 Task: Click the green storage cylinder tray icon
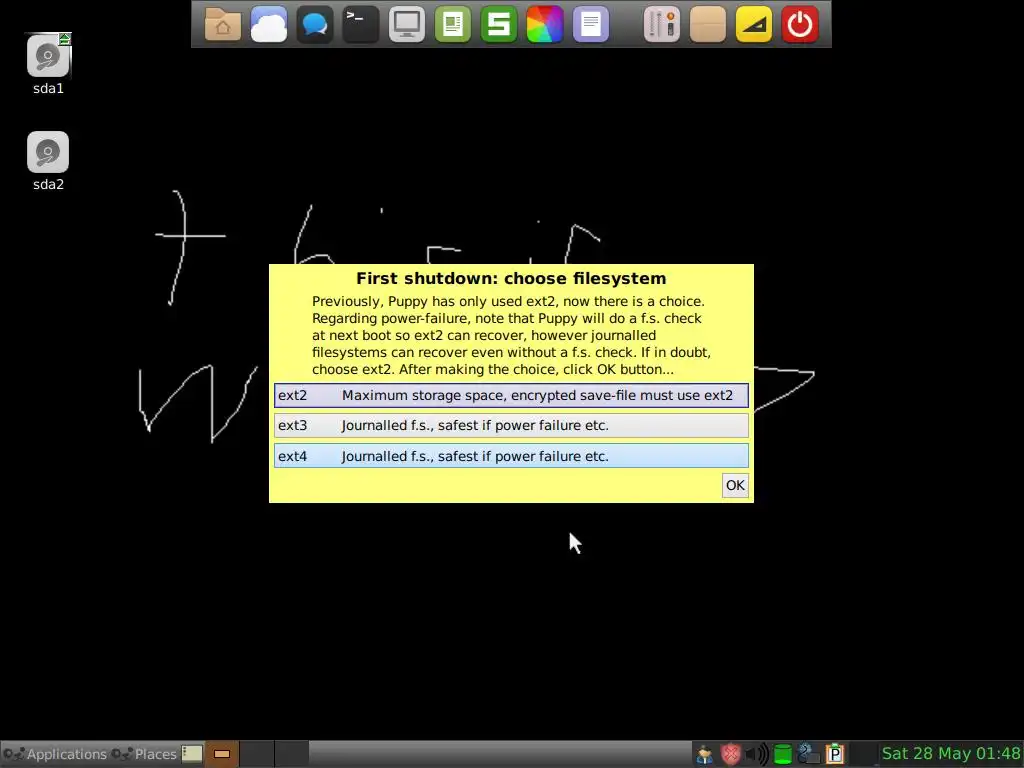(782, 754)
